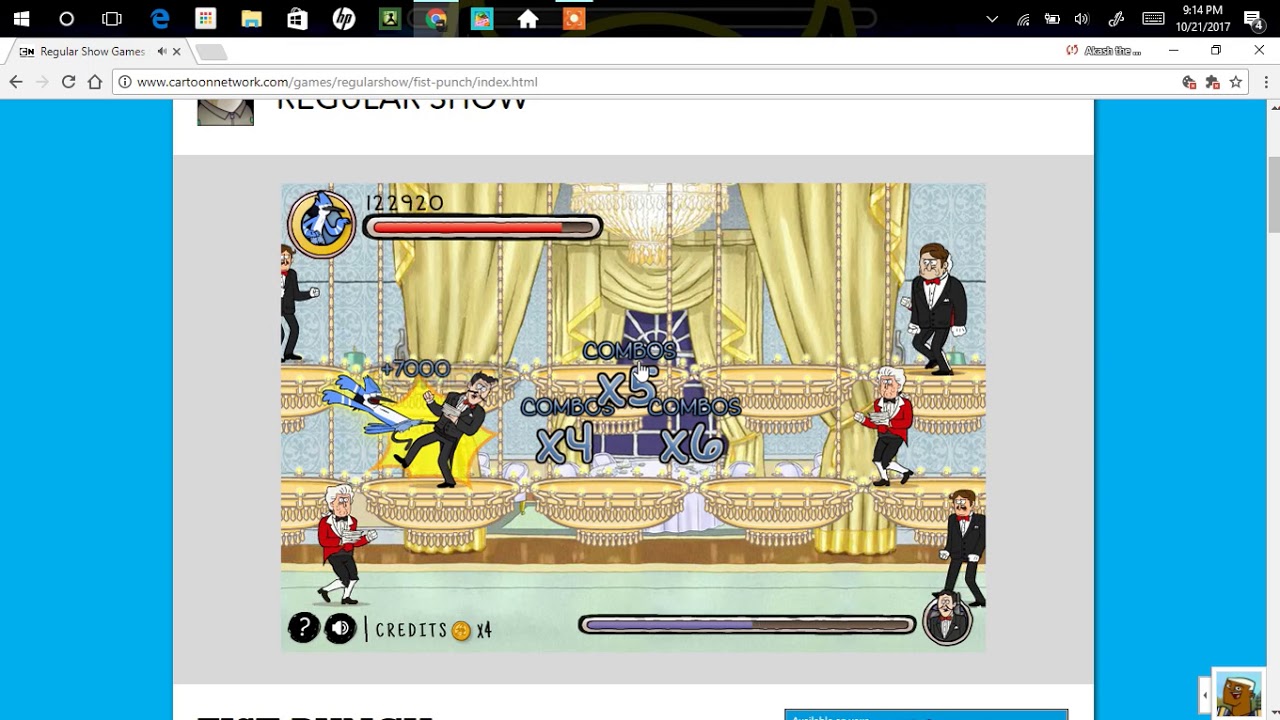This screenshot has height=720, width=1280.
Task: Mute the game sound speaker button
Action: [340, 628]
